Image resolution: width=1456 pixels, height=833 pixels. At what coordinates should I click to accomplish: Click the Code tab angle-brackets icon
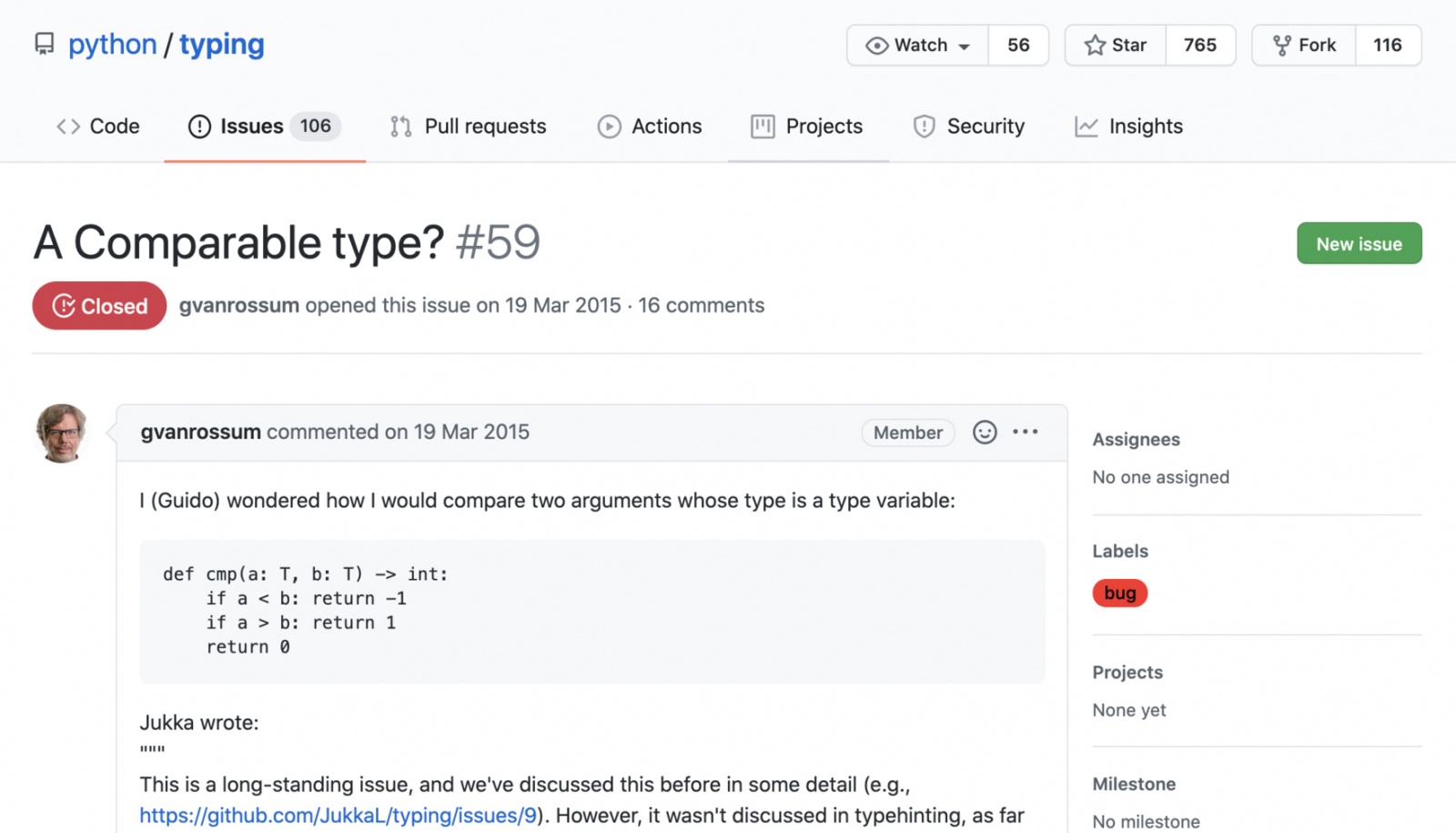coord(68,127)
